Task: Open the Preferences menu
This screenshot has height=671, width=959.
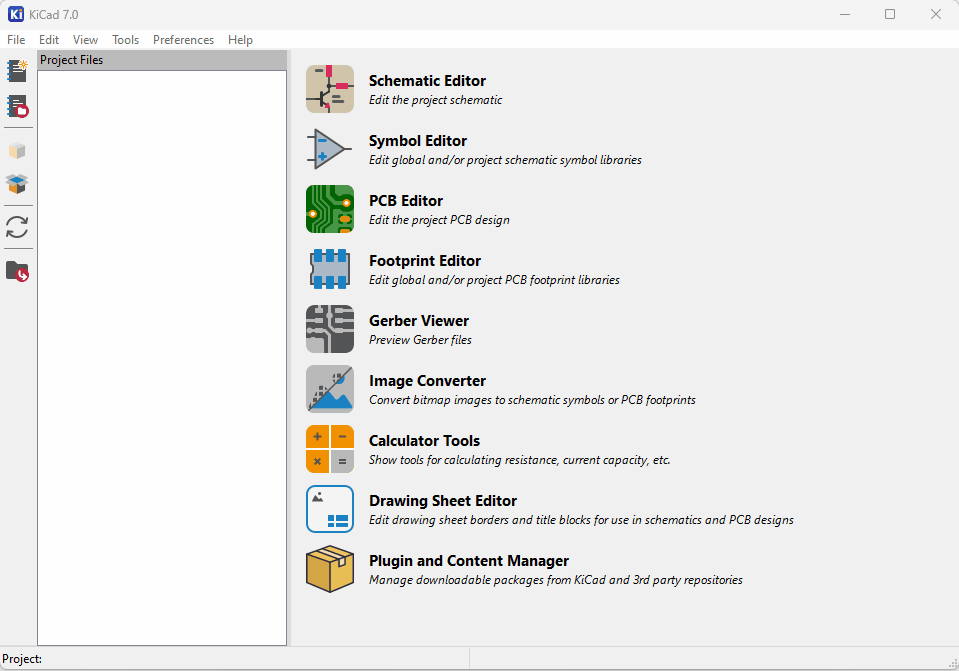Action: pyautogui.click(x=183, y=40)
